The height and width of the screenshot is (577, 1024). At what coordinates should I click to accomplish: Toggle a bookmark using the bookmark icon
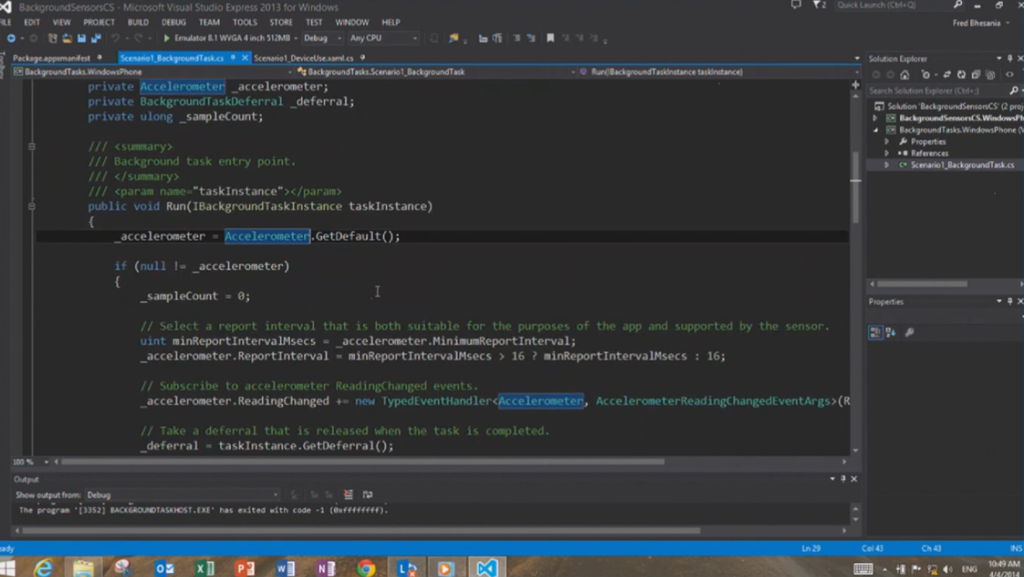pos(551,38)
